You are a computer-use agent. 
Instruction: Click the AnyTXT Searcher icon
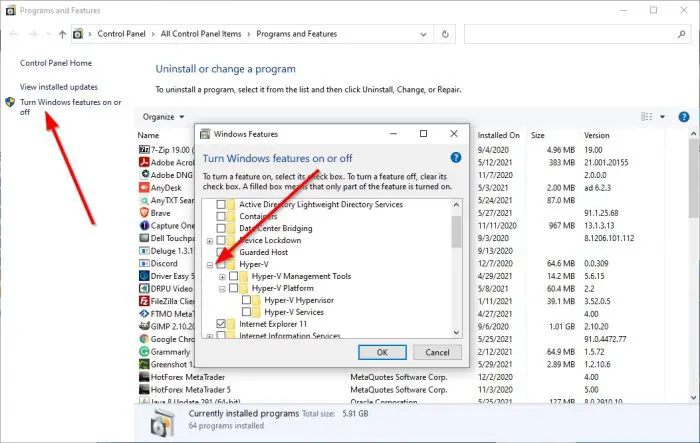click(144, 201)
